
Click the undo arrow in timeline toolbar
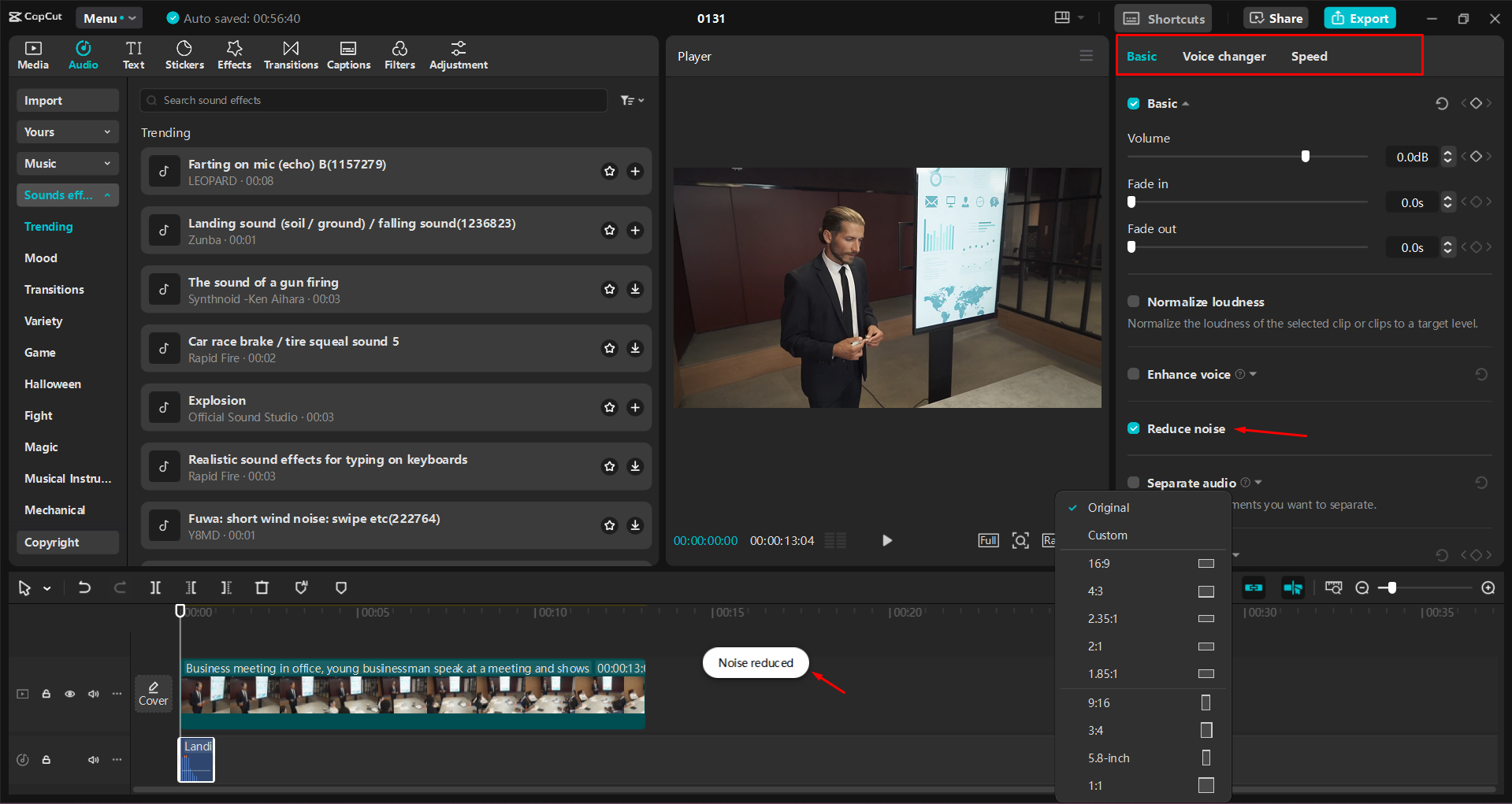(84, 587)
